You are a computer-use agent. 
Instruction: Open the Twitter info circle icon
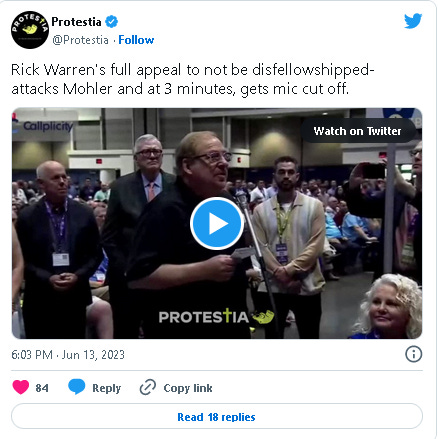414,354
